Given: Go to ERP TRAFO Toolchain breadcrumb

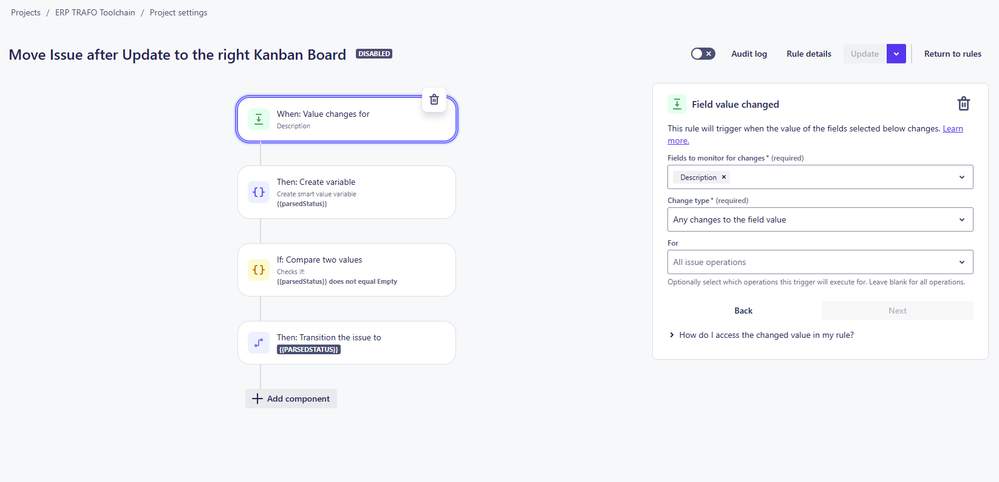Looking at the screenshot, I should pyautogui.click(x=95, y=13).
